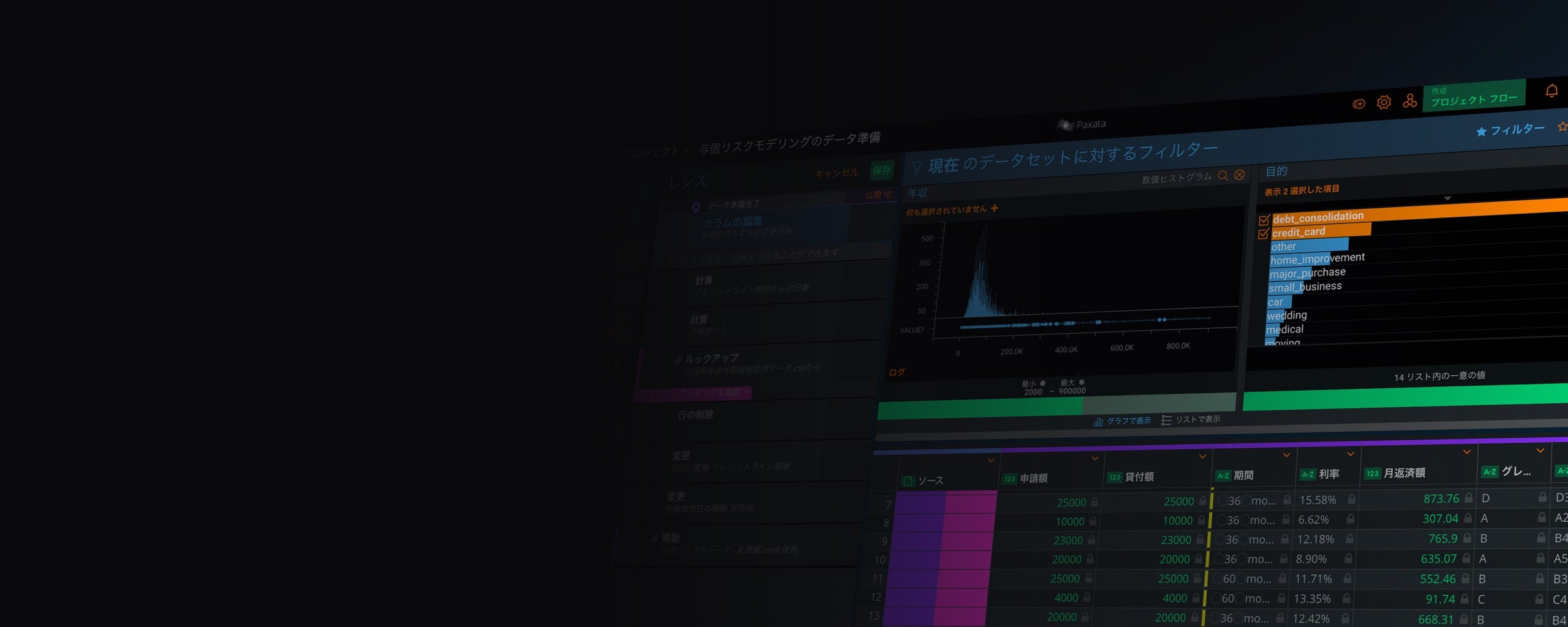1568x627 pixels.
Task: Click lock icon beside 873.76
Action: (x=1468, y=498)
